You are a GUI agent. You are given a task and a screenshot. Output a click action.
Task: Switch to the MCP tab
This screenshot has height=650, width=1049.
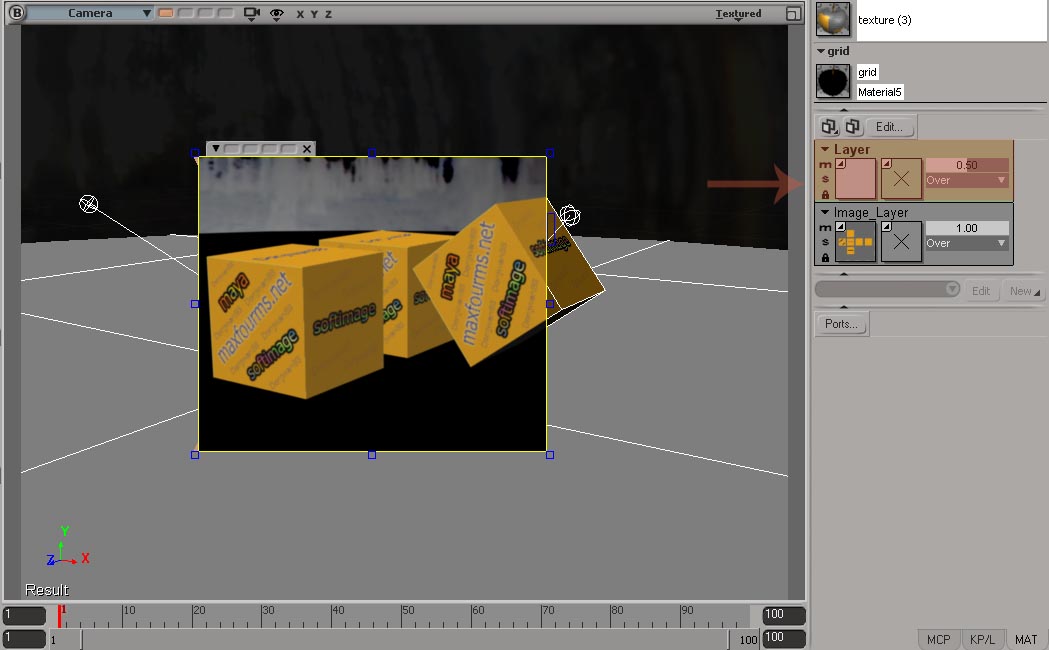click(938, 640)
